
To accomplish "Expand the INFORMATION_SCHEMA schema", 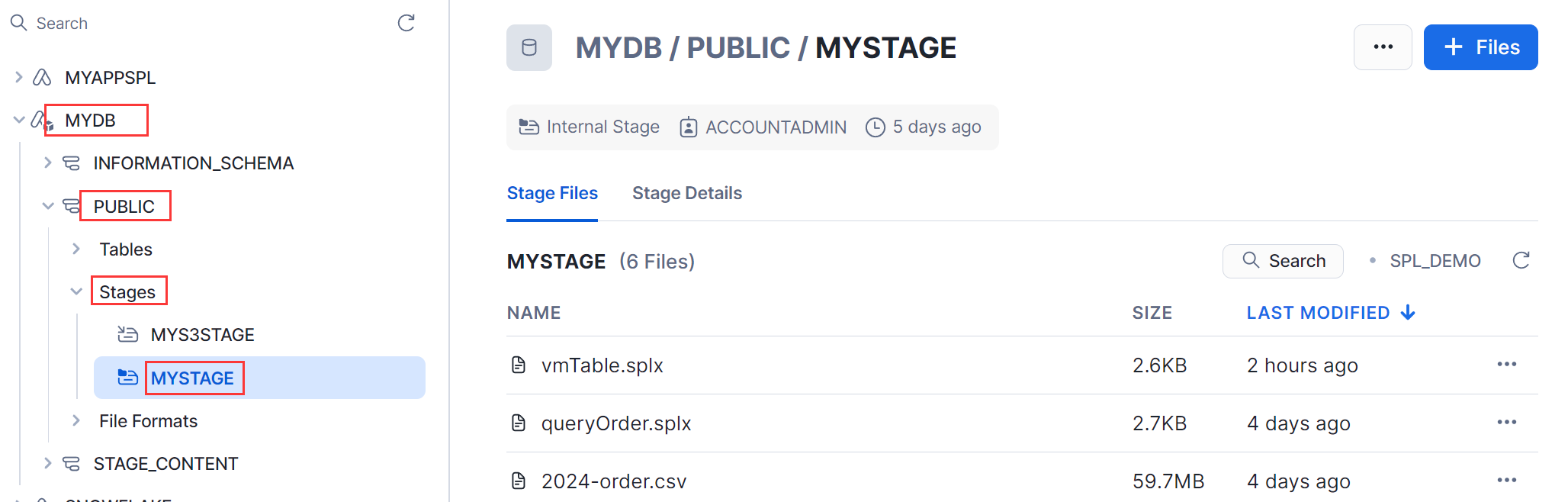I will [47, 163].
